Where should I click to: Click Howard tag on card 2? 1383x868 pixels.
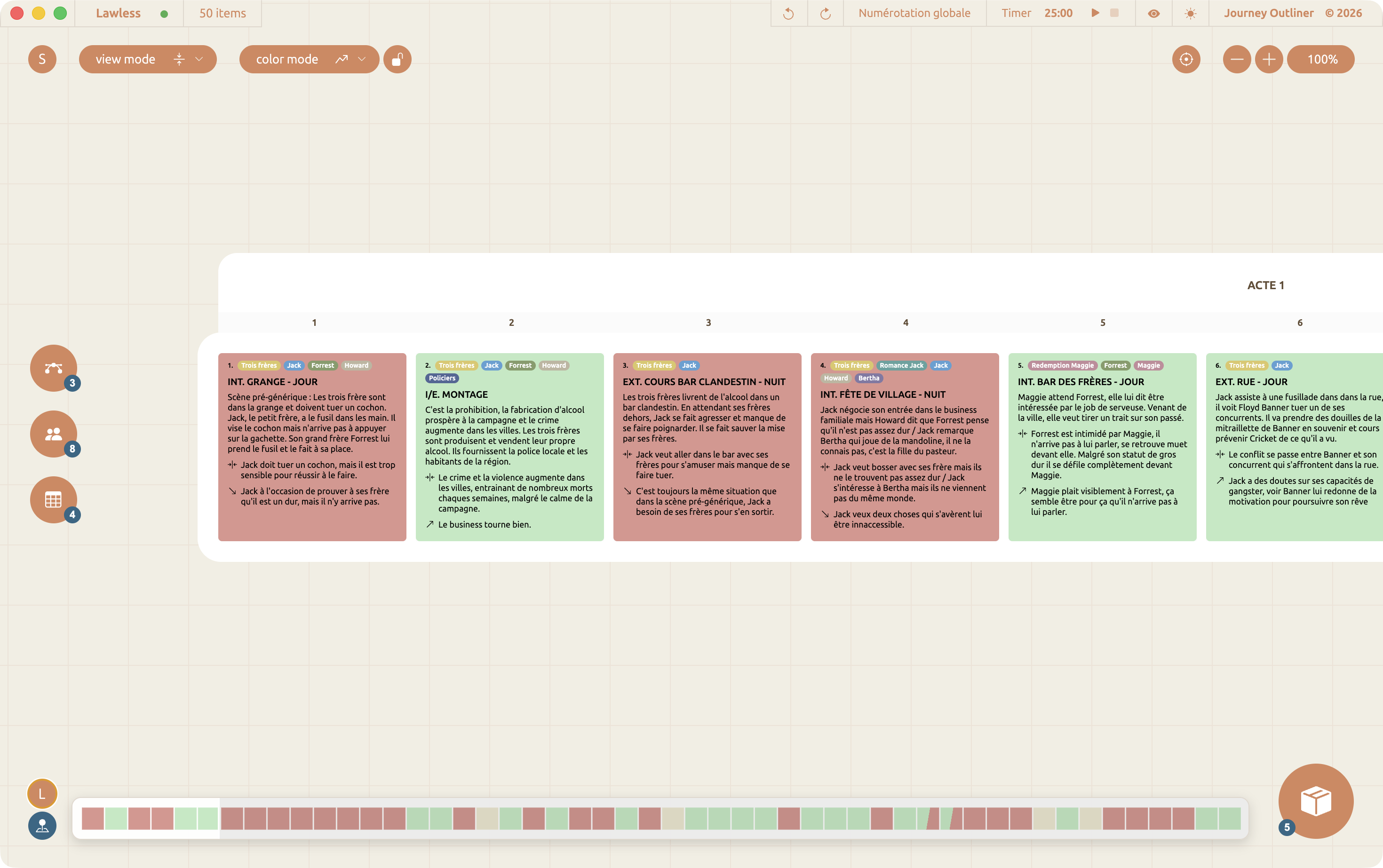(554, 365)
